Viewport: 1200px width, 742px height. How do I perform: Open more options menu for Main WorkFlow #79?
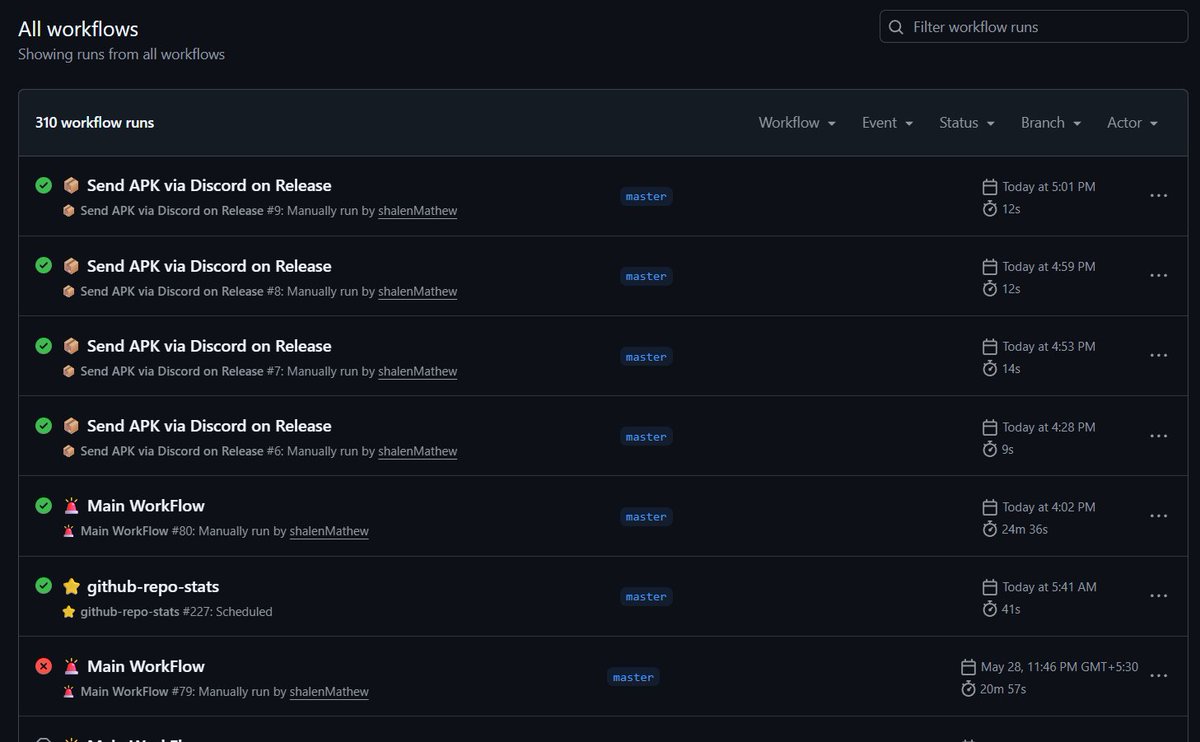pyautogui.click(x=1159, y=676)
